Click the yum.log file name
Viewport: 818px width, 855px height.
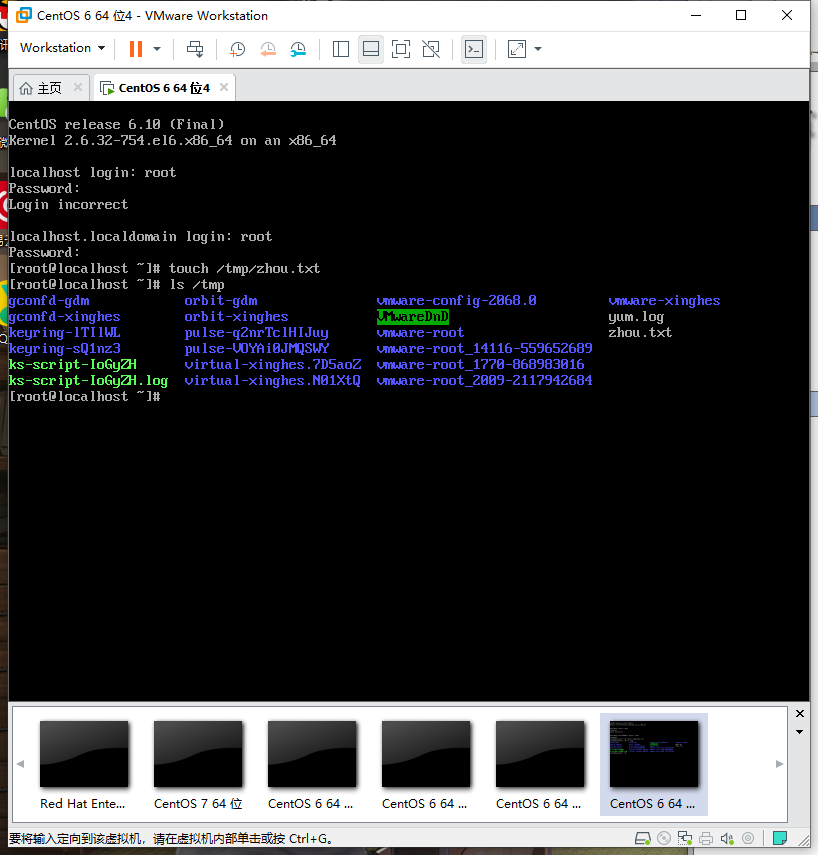click(x=636, y=317)
